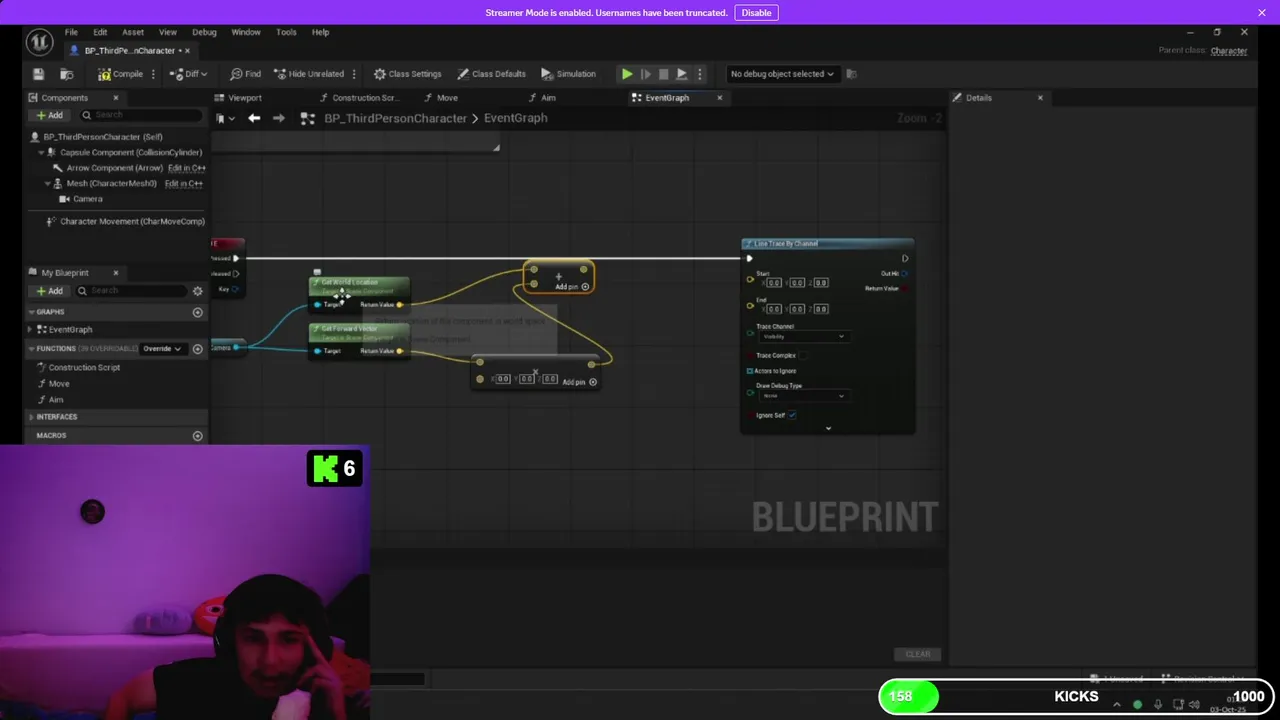Open Trace Channel Visibility dropdown

point(802,337)
